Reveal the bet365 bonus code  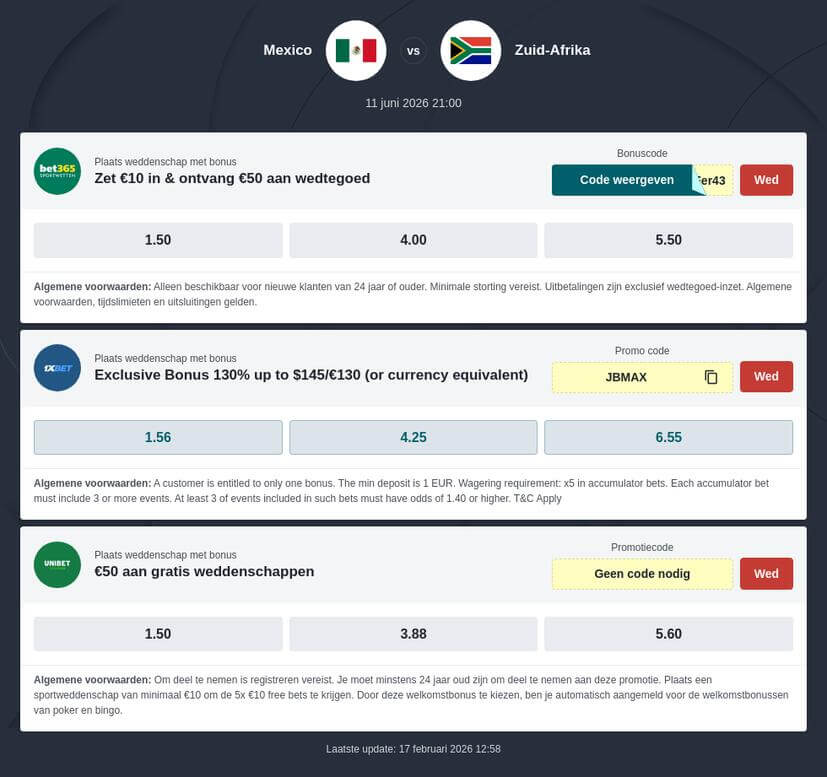pyautogui.click(x=627, y=180)
